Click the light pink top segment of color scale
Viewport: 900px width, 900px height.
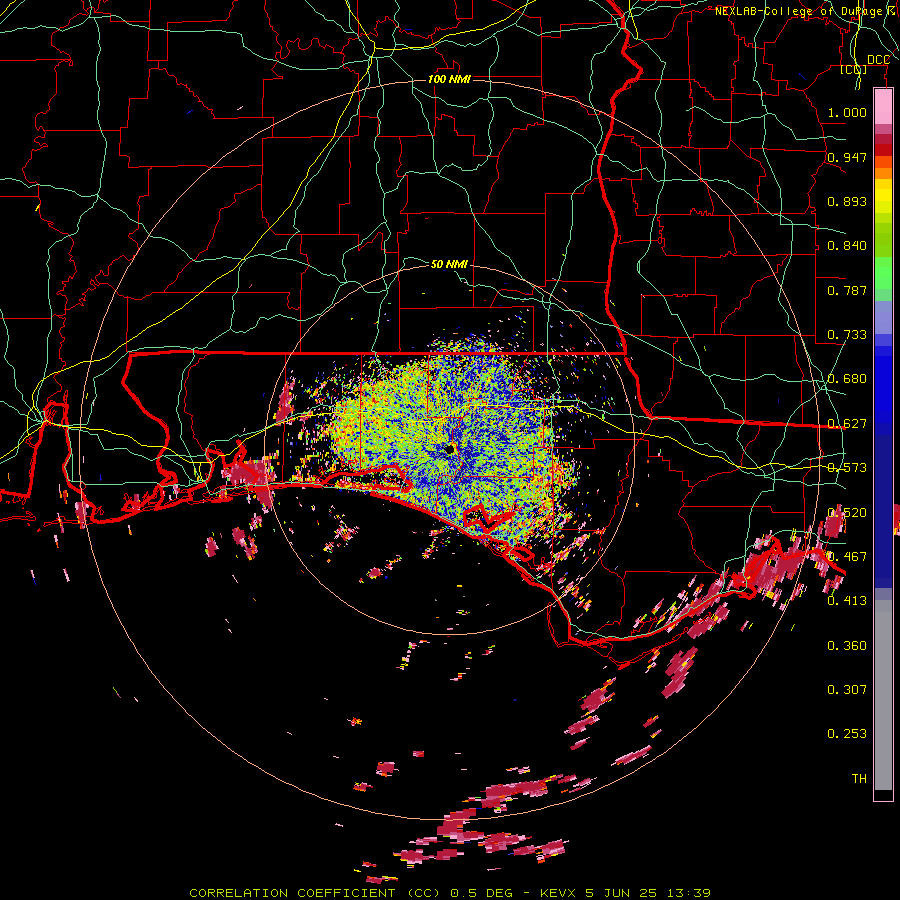click(x=883, y=107)
